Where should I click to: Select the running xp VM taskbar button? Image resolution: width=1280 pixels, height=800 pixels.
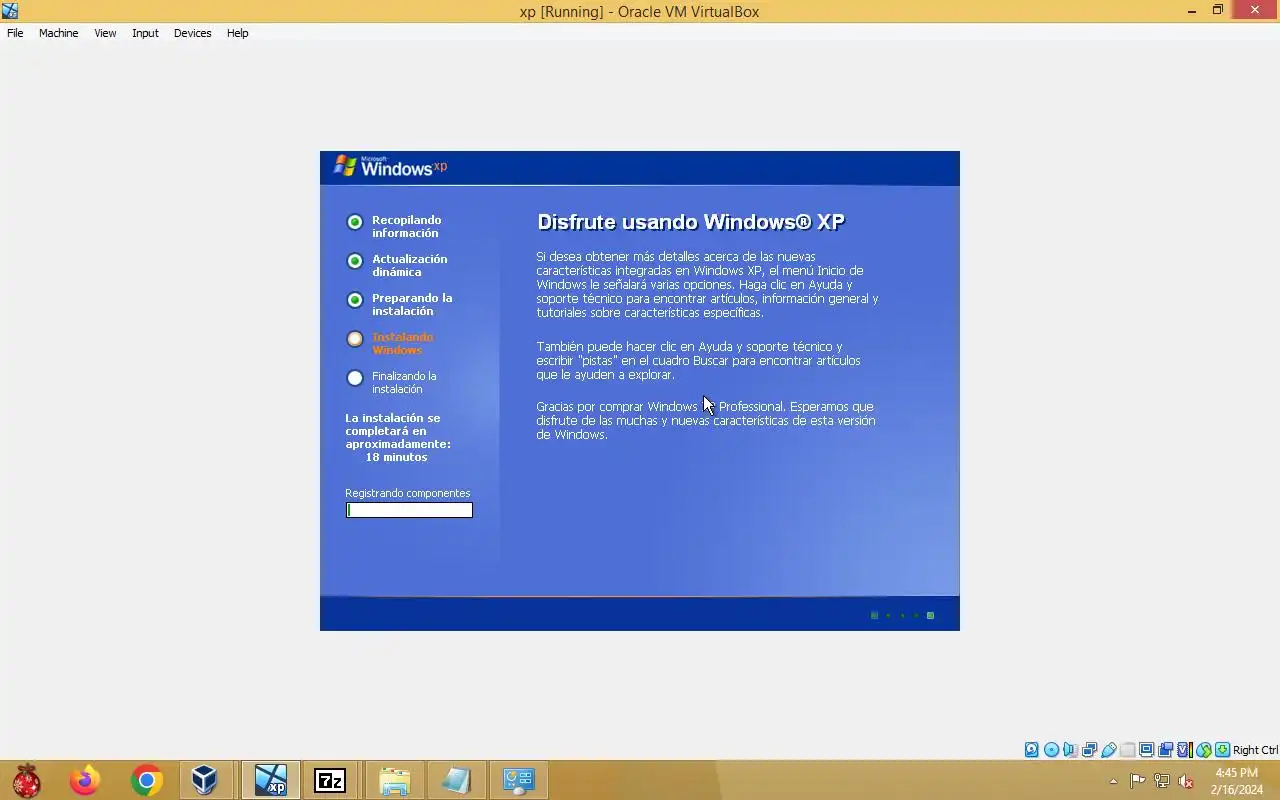pos(270,780)
